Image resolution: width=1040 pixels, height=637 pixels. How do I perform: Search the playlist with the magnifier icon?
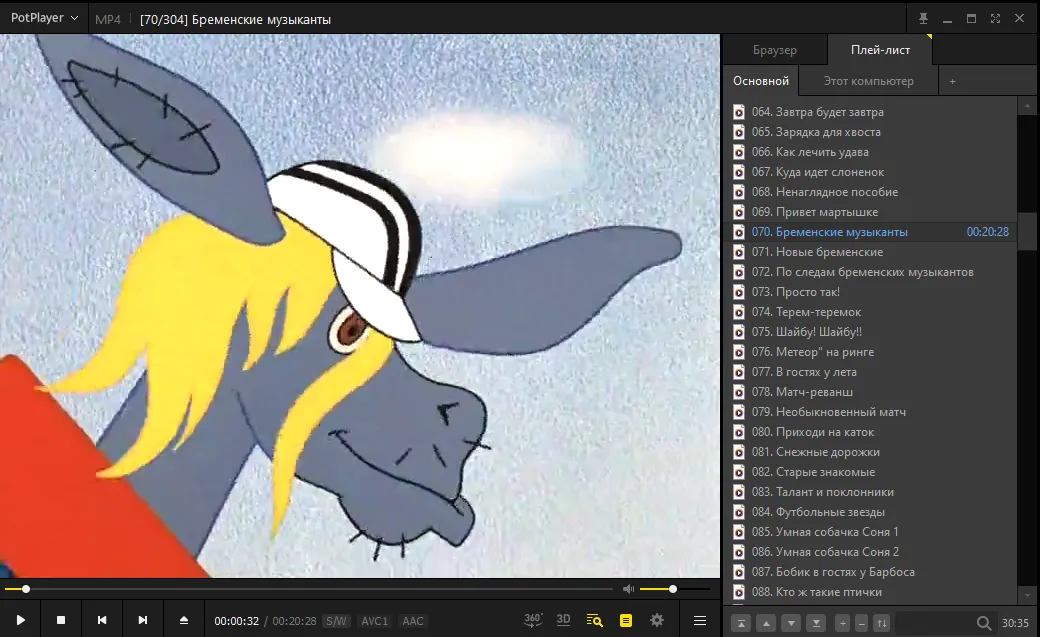pyautogui.click(x=984, y=623)
